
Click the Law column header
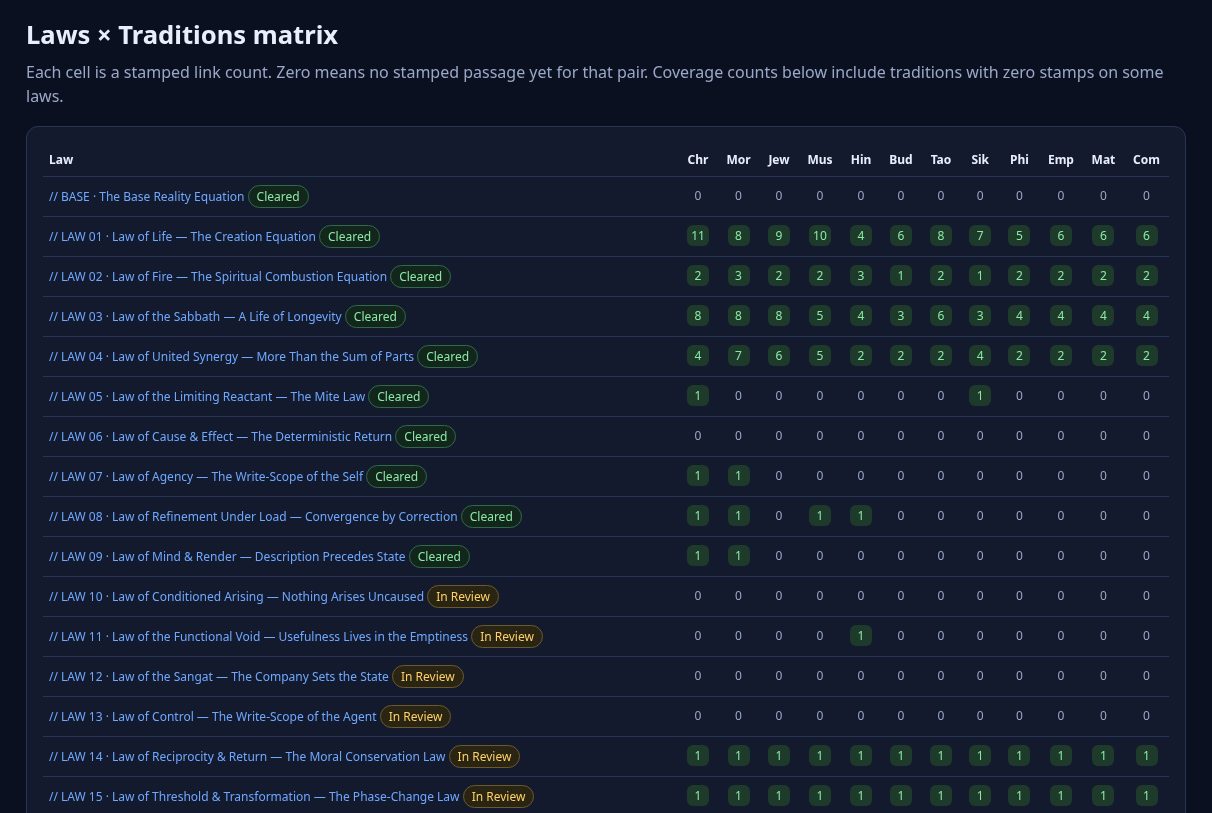point(61,160)
